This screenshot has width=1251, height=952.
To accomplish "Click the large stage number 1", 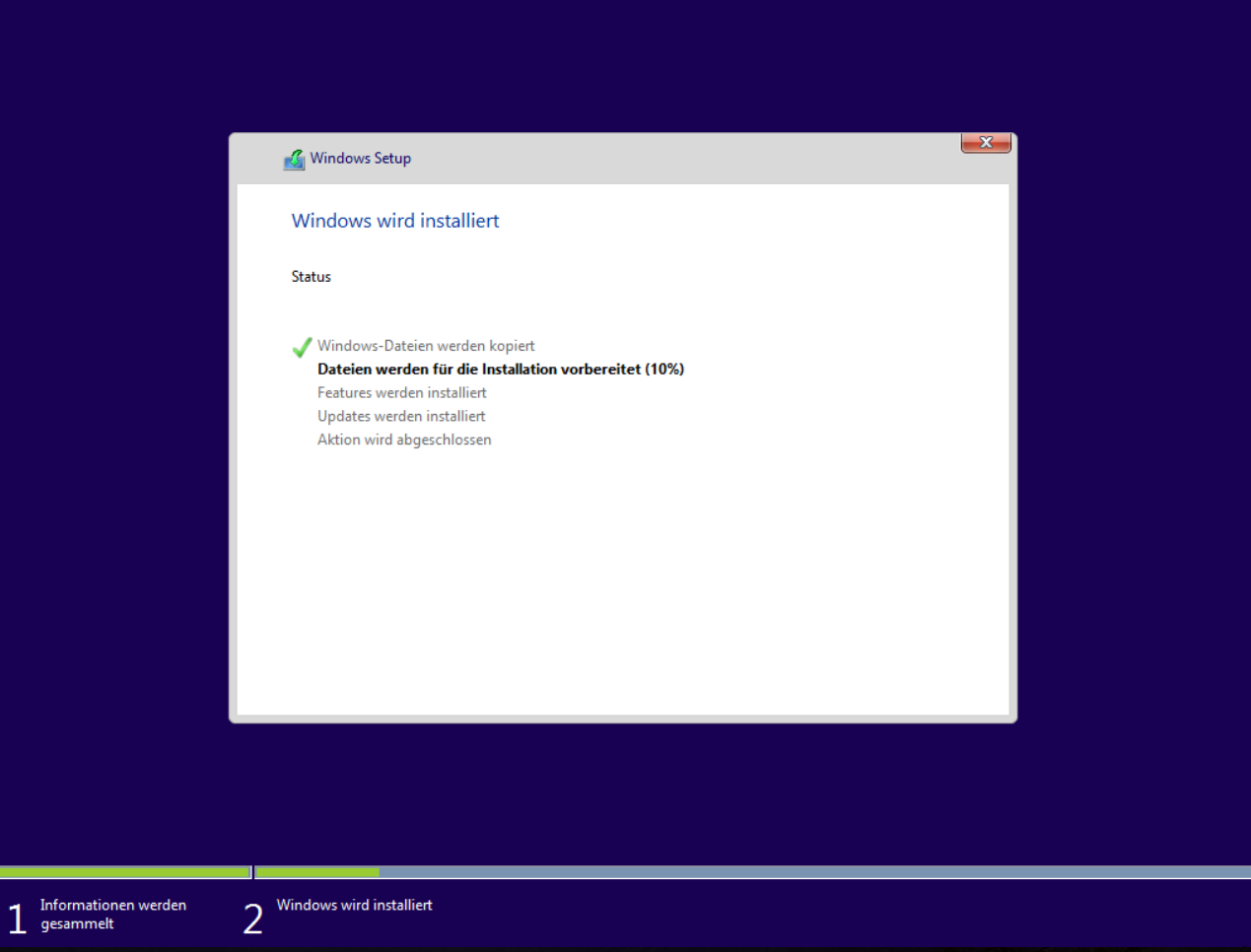I will tap(17, 918).
